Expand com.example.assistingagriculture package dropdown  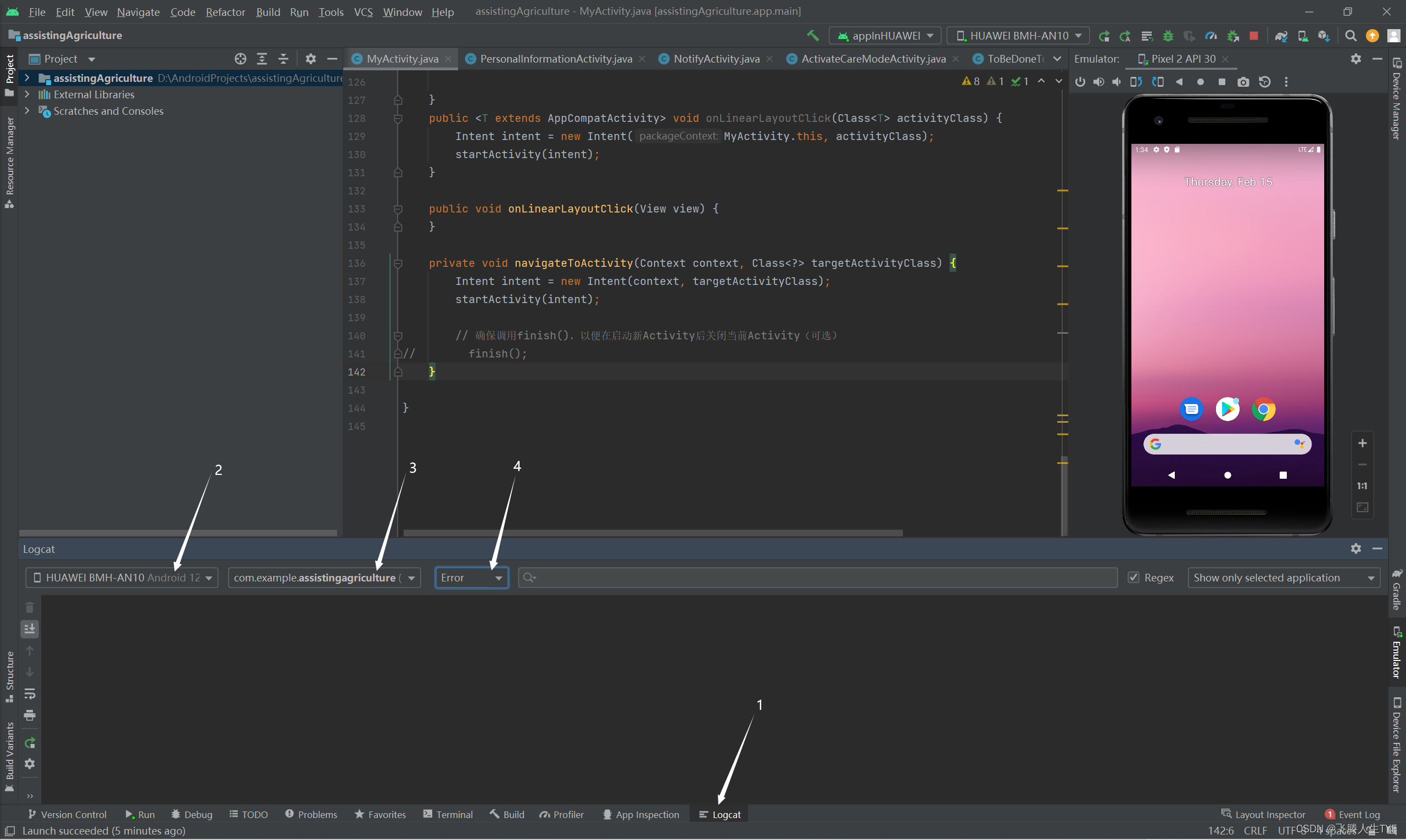tap(413, 577)
